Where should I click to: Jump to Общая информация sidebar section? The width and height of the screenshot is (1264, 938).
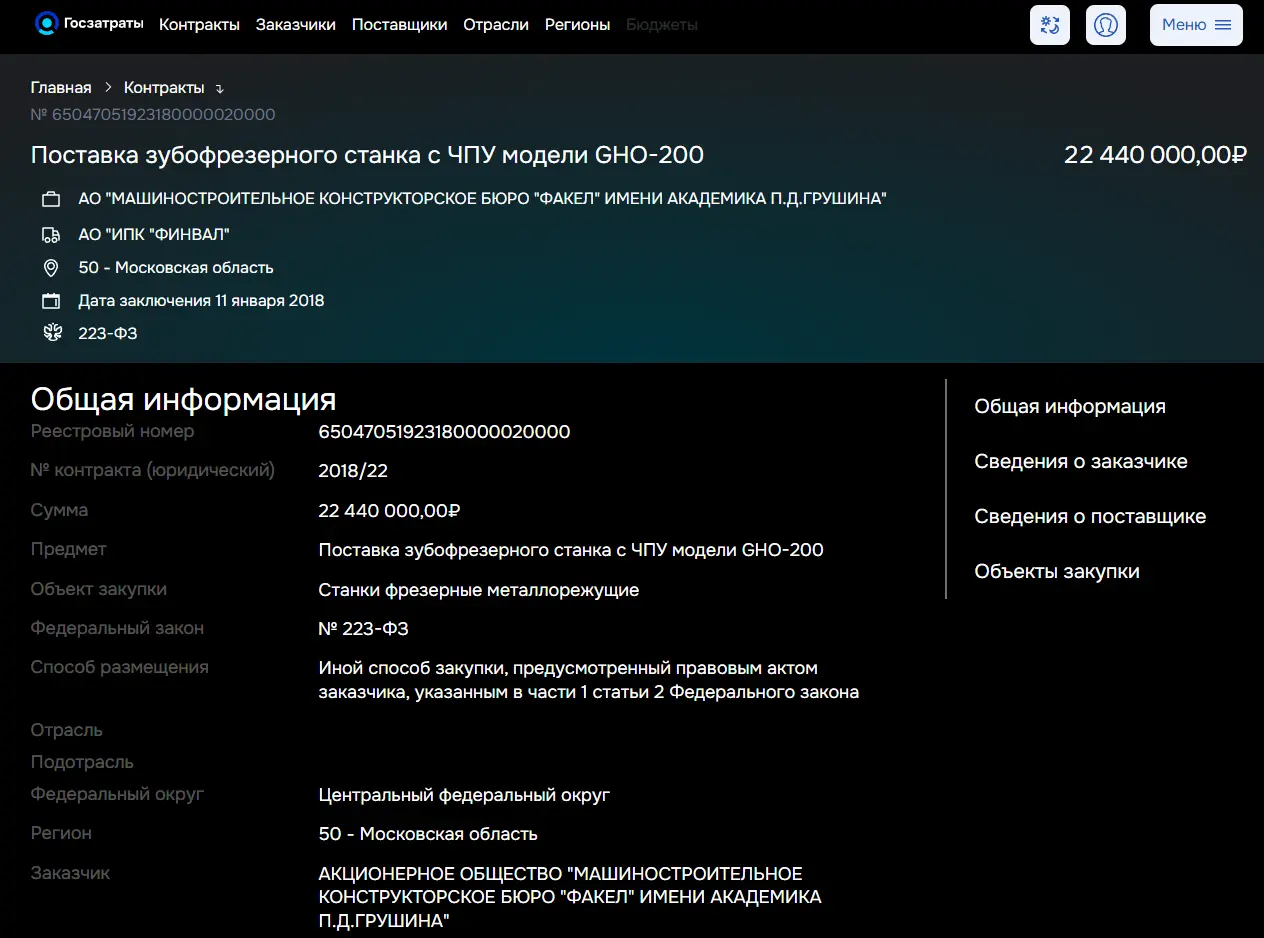(x=1070, y=406)
